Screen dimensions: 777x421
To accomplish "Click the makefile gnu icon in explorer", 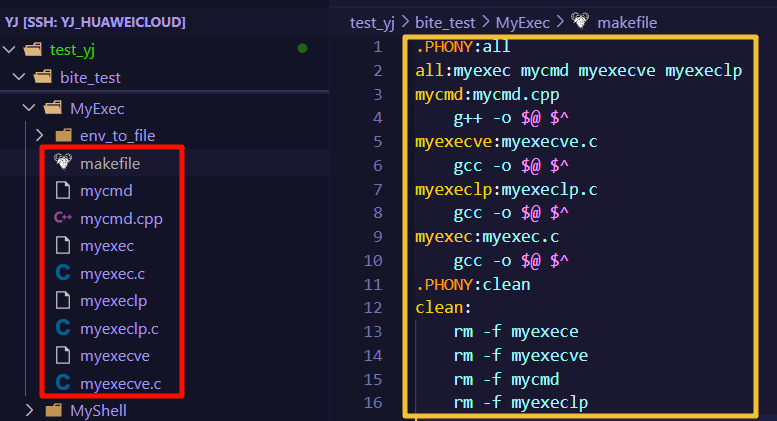I will 63,161.
